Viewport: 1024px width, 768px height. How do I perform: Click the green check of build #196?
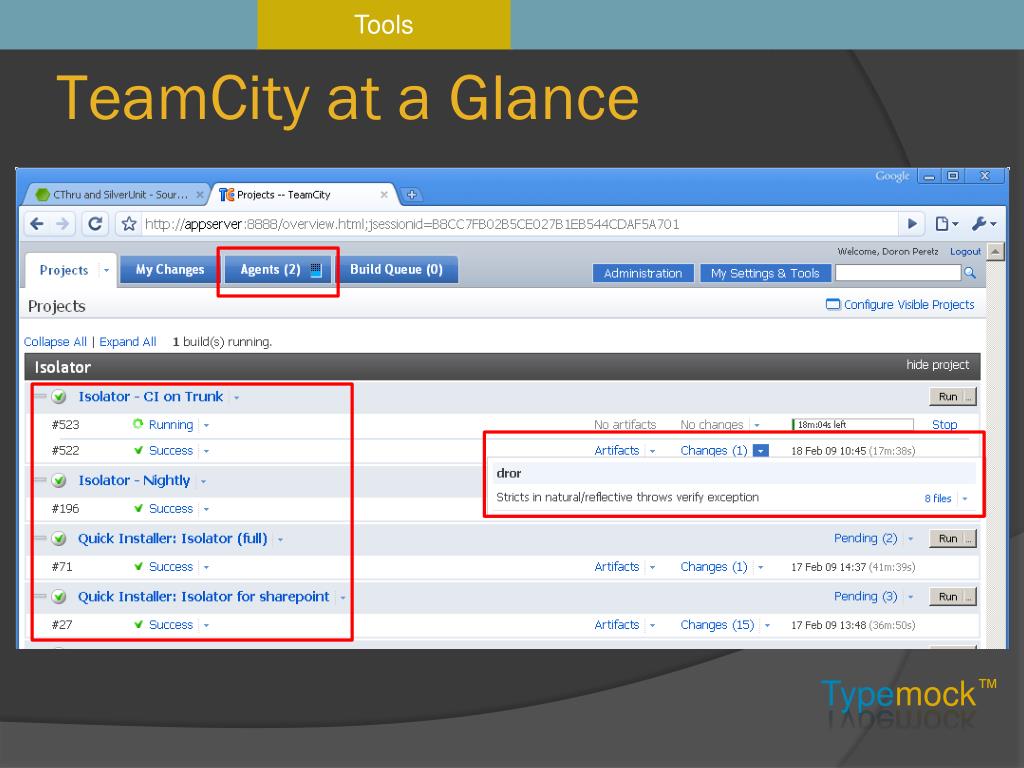coord(138,508)
